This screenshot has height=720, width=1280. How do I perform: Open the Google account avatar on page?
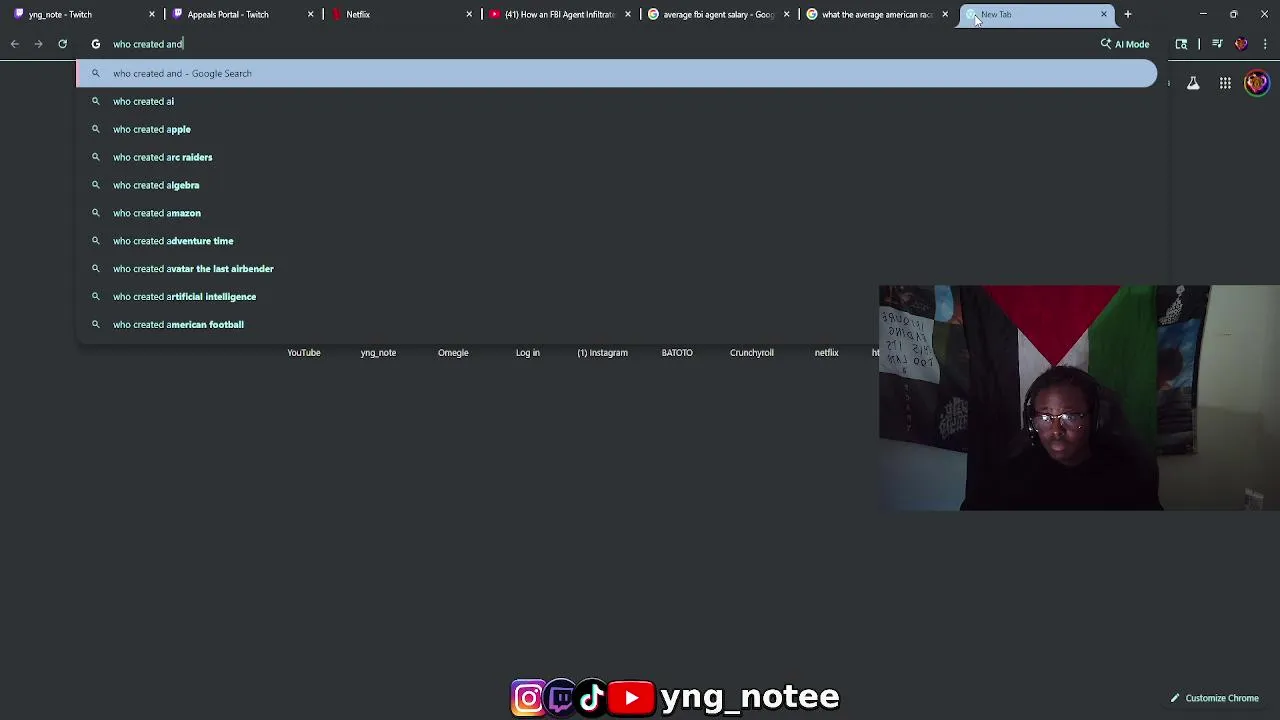pos(1256,83)
